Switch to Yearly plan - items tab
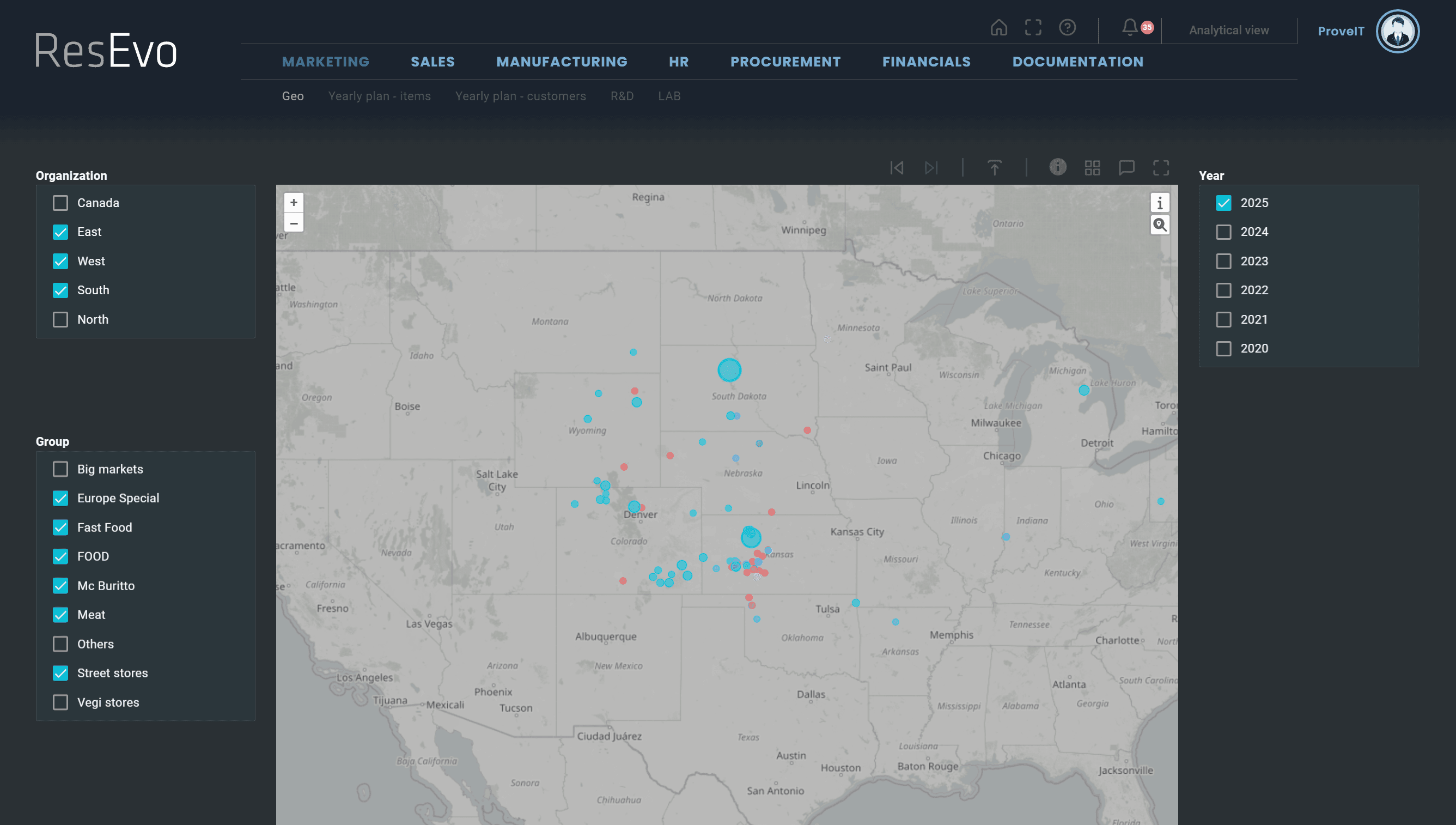The width and height of the screenshot is (1456, 825). tap(379, 96)
